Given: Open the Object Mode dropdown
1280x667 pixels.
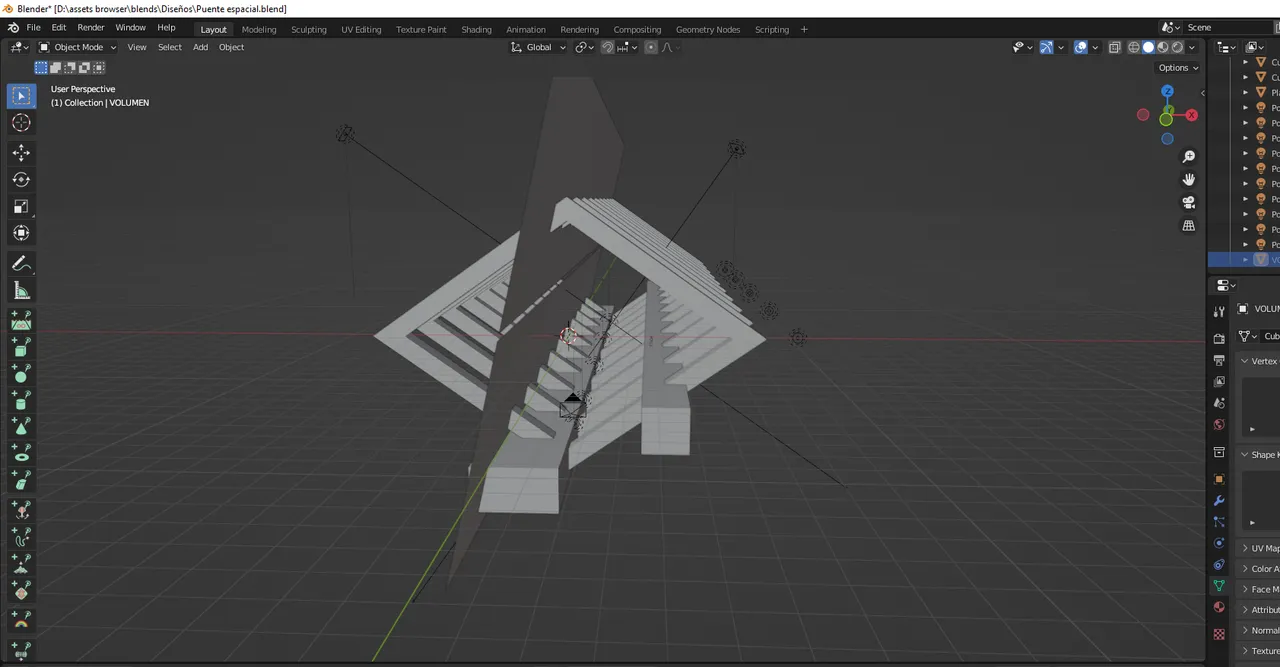Looking at the screenshot, I should click(78, 47).
